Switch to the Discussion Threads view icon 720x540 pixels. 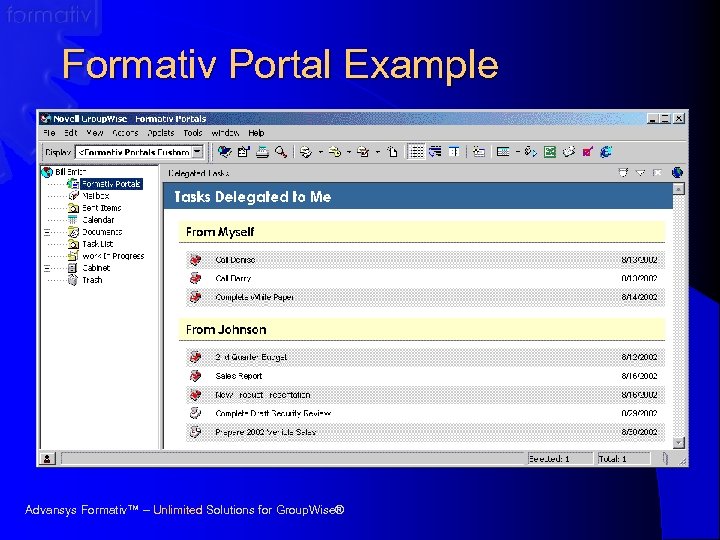435,152
